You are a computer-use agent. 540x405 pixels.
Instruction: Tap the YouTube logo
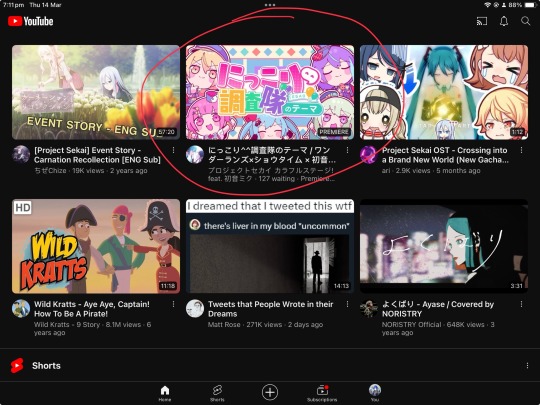31,21
